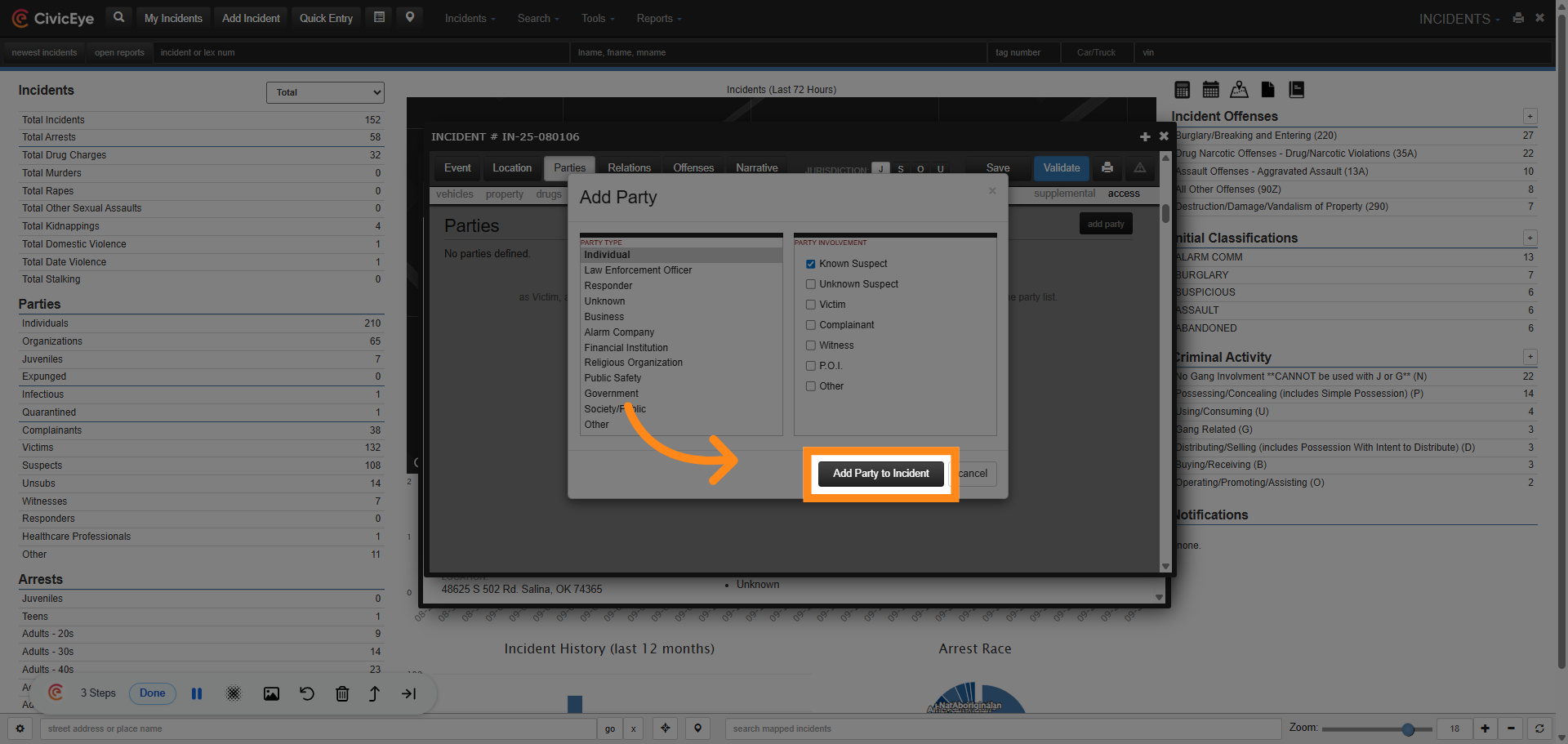Switch to the Offenses tab
Viewport: 1568px width, 744px height.
(693, 168)
